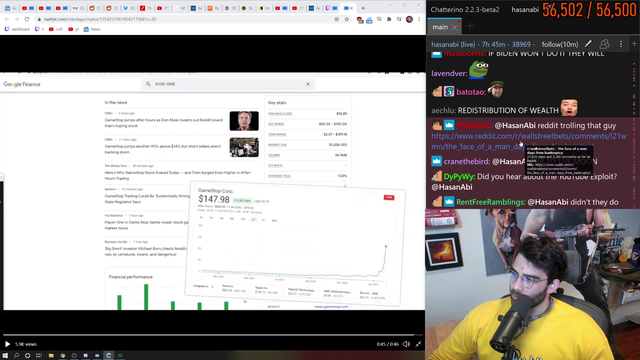Open the News bookmark

pyautogui.click(x=92, y=29)
